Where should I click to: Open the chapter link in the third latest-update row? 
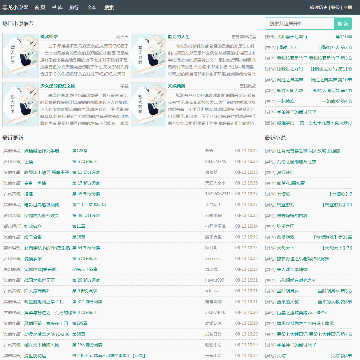[86, 172]
